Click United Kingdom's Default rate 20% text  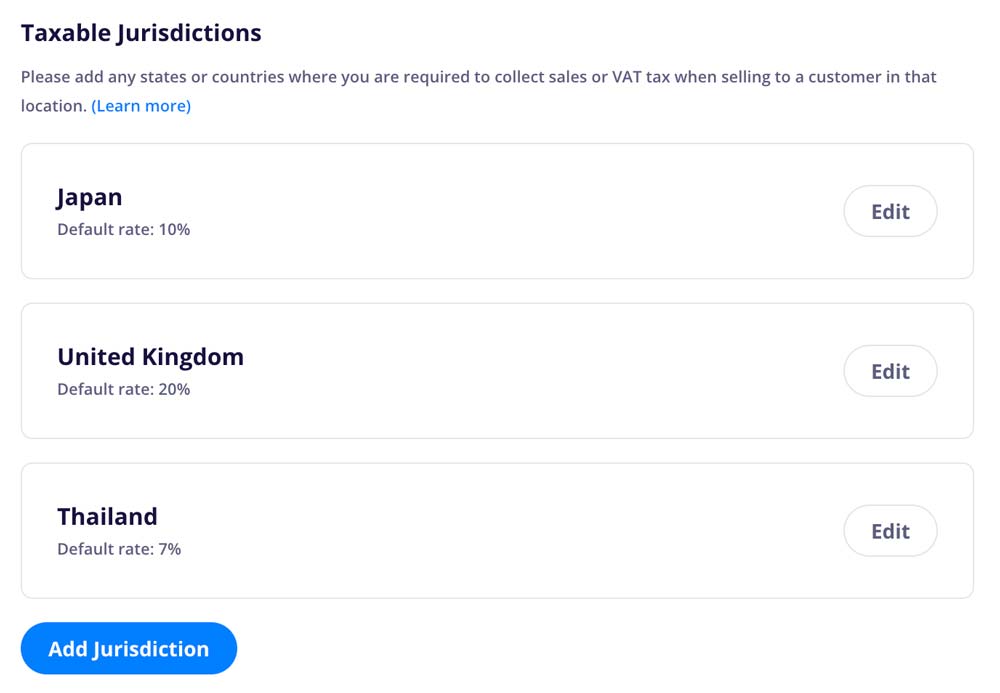124,390
